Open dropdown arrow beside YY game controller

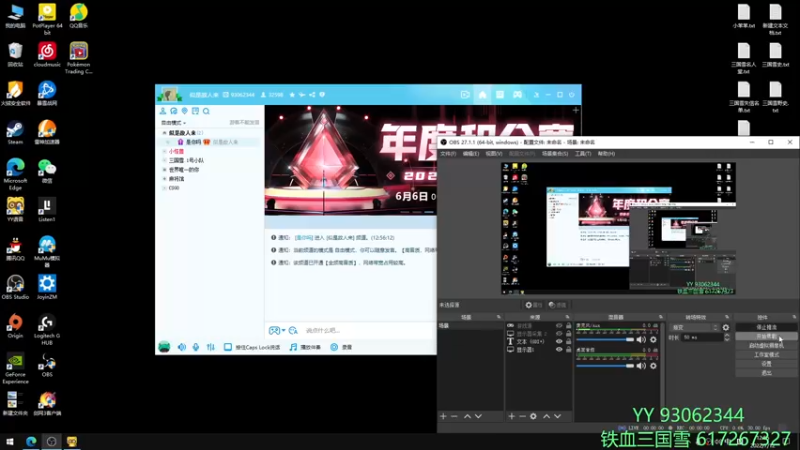[x=283, y=331]
